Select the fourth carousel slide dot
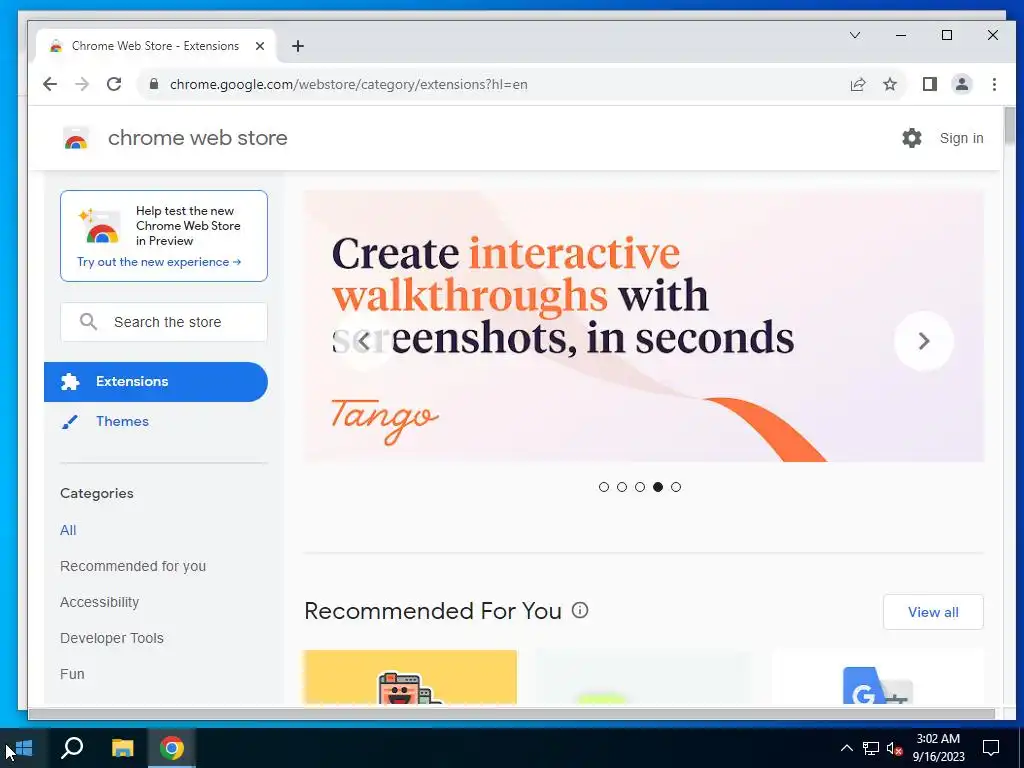The width and height of the screenshot is (1024, 768). point(658,487)
